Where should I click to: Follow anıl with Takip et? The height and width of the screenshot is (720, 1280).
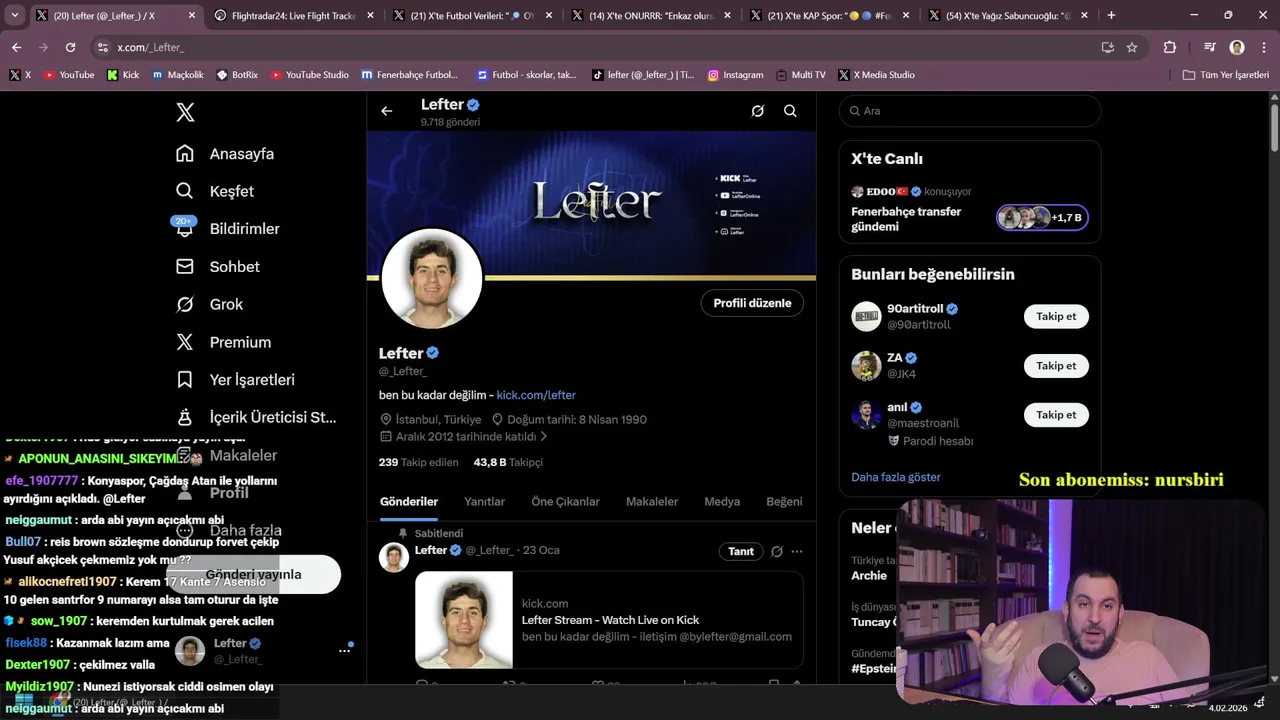pyautogui.click(x=1056, y=414)
